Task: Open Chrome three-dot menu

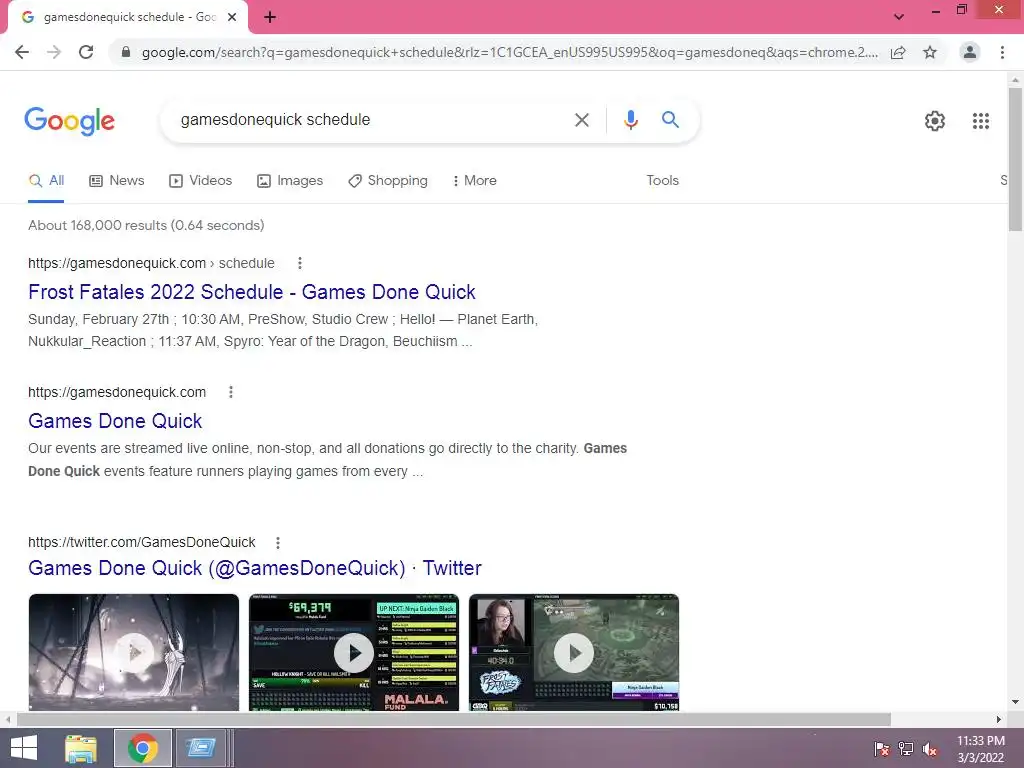Action: (1002, 52)
